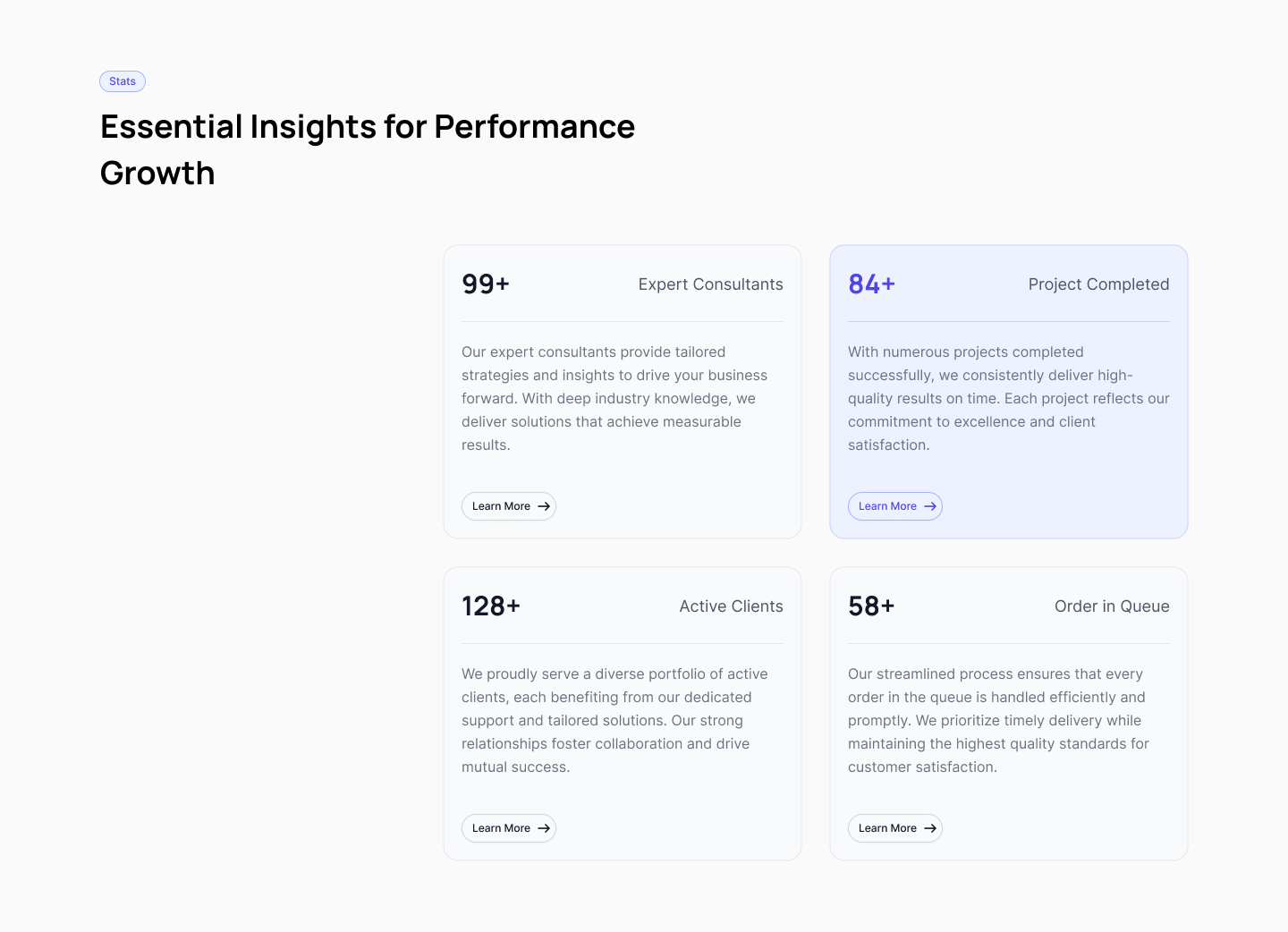Click the arrow icon in Expert Consultants card
Screen dimensions: 1288x932
(544, 506)
